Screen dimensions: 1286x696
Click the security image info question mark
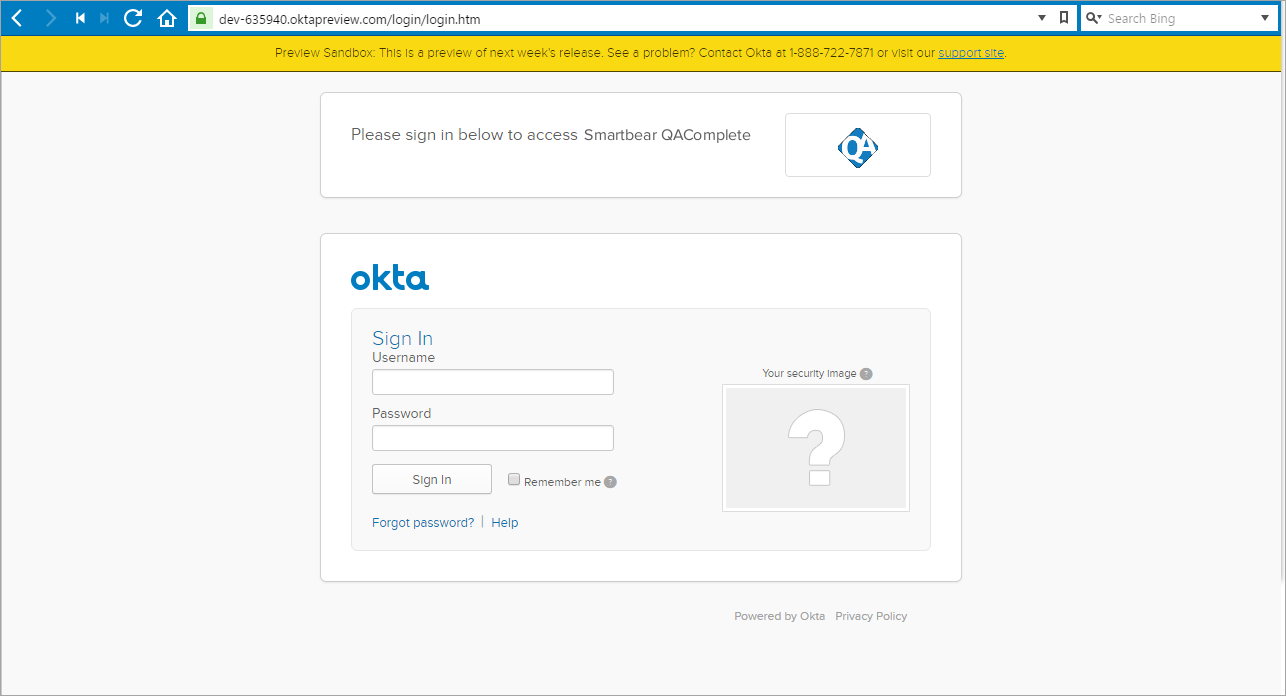point(866,373)
